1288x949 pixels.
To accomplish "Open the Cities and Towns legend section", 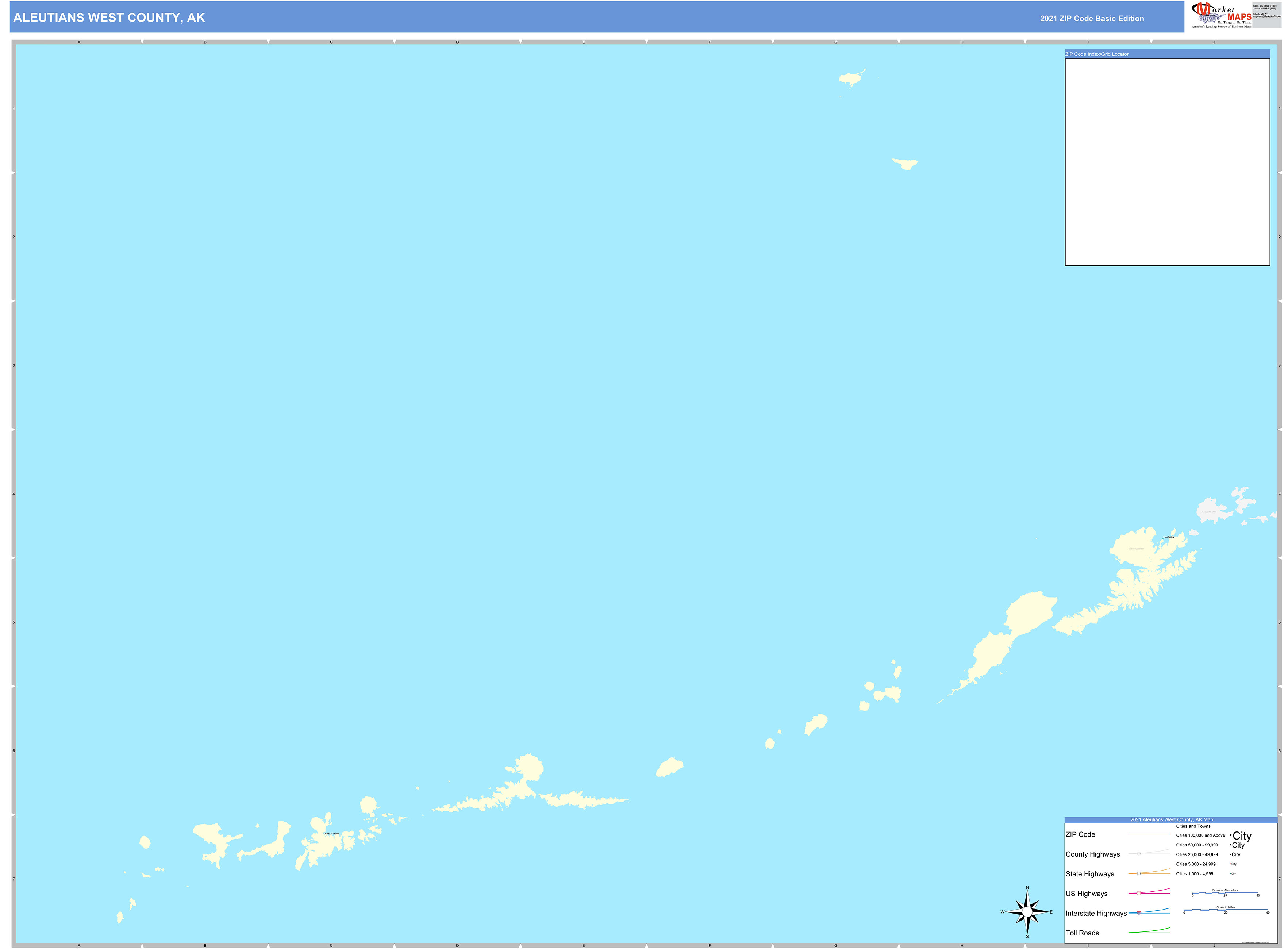I will coord(1193,827).
